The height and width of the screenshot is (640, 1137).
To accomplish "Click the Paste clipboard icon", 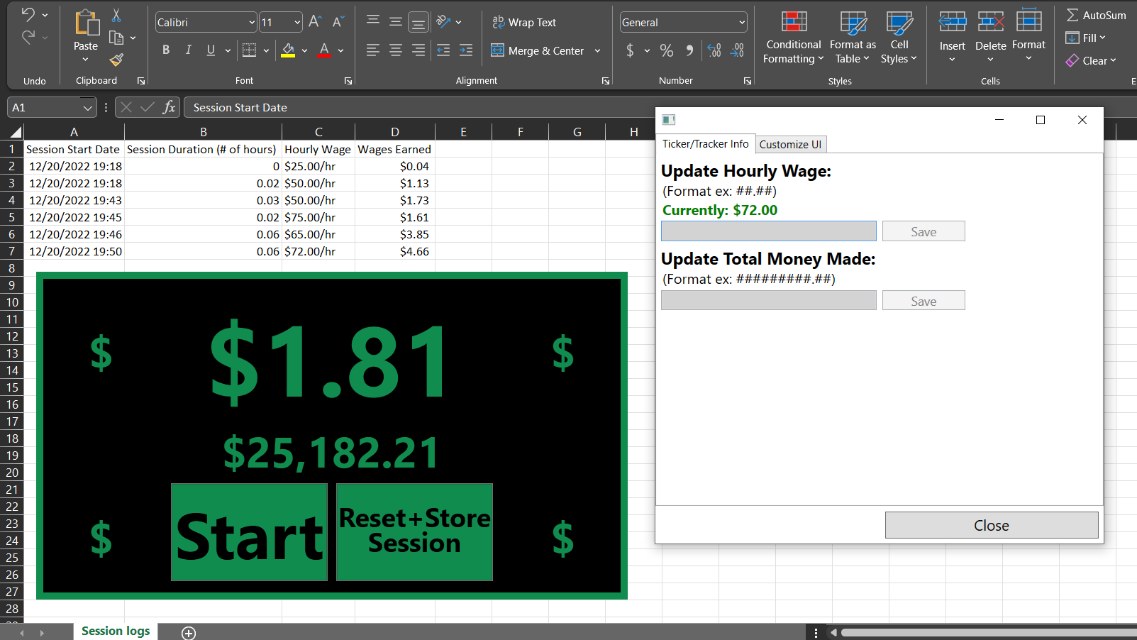I will 86,23.
